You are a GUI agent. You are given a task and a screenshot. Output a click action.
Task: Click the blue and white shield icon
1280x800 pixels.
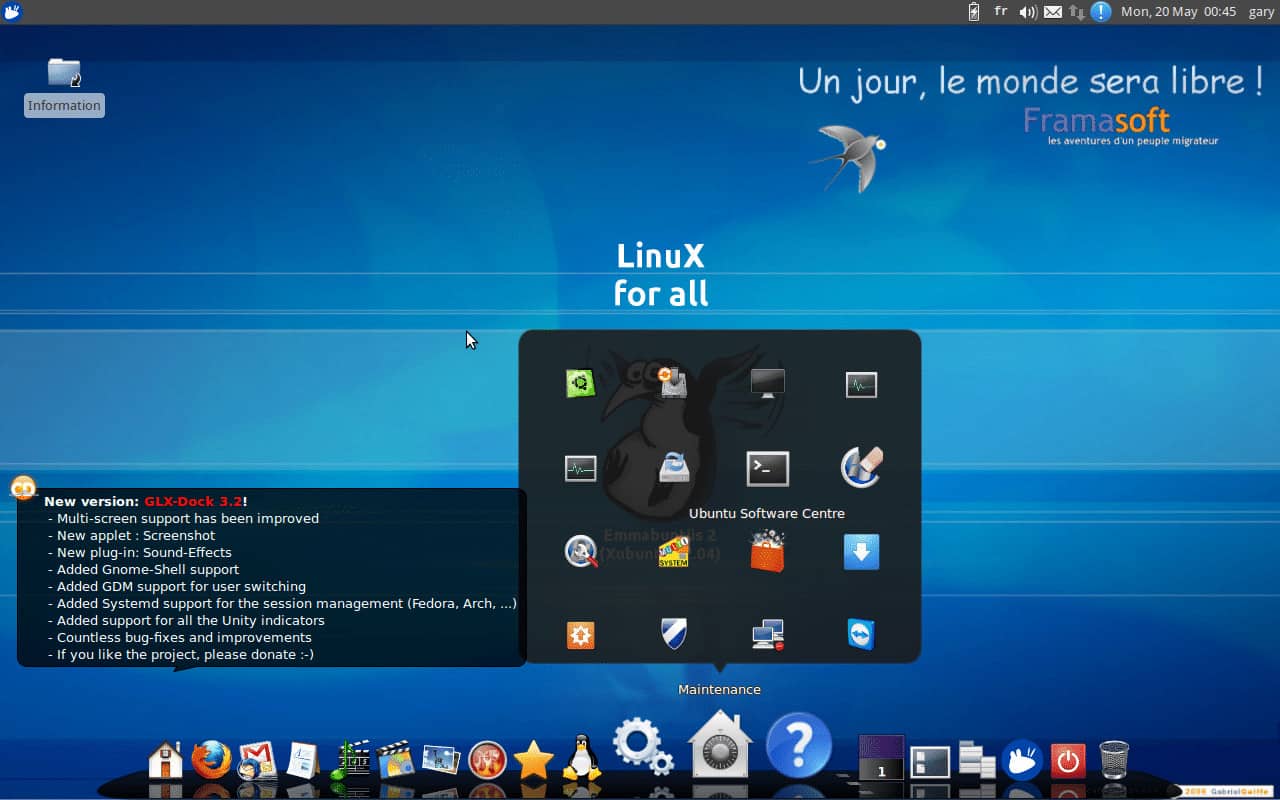pos(674,634)
